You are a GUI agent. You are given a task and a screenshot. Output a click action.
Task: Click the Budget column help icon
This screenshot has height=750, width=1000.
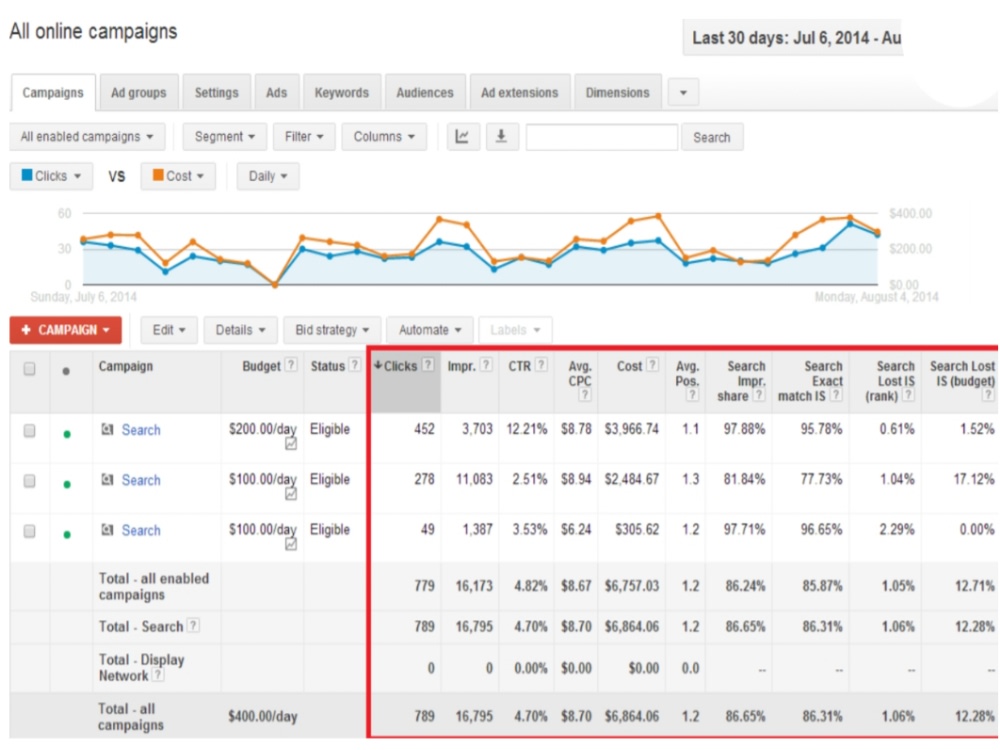291,365
